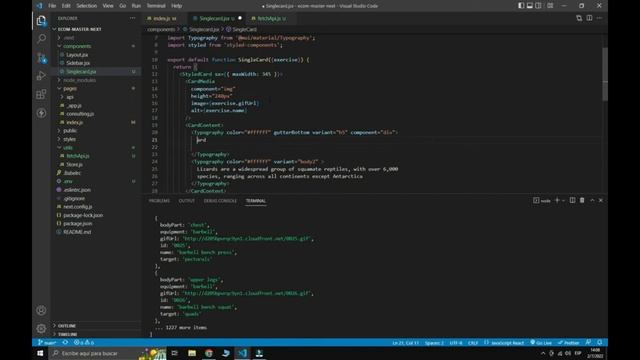The height and width of the screenshot is (360, 640).
Task: Split the terminal pane
Action: (x=573, y=200)
